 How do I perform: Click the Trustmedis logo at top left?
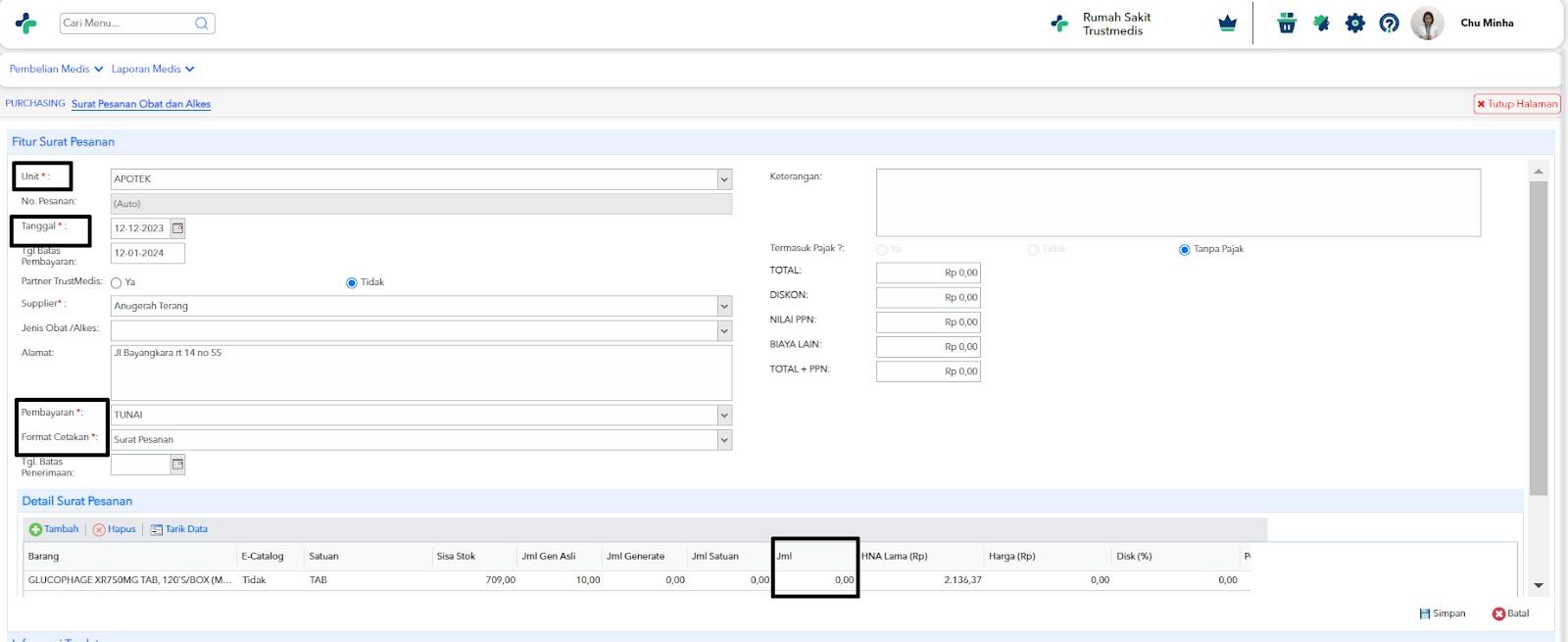[x=26, y=24]
